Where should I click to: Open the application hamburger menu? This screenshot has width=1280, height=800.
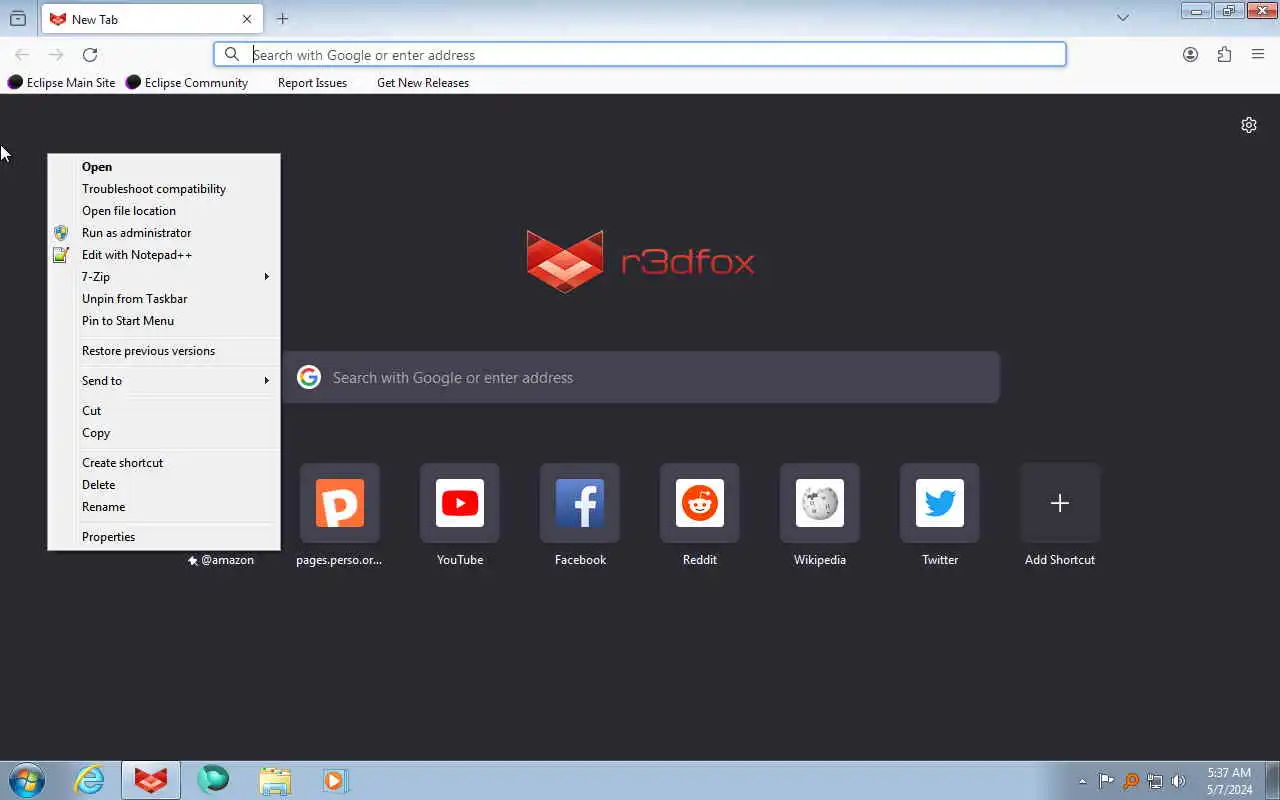tap(1258, 55)
